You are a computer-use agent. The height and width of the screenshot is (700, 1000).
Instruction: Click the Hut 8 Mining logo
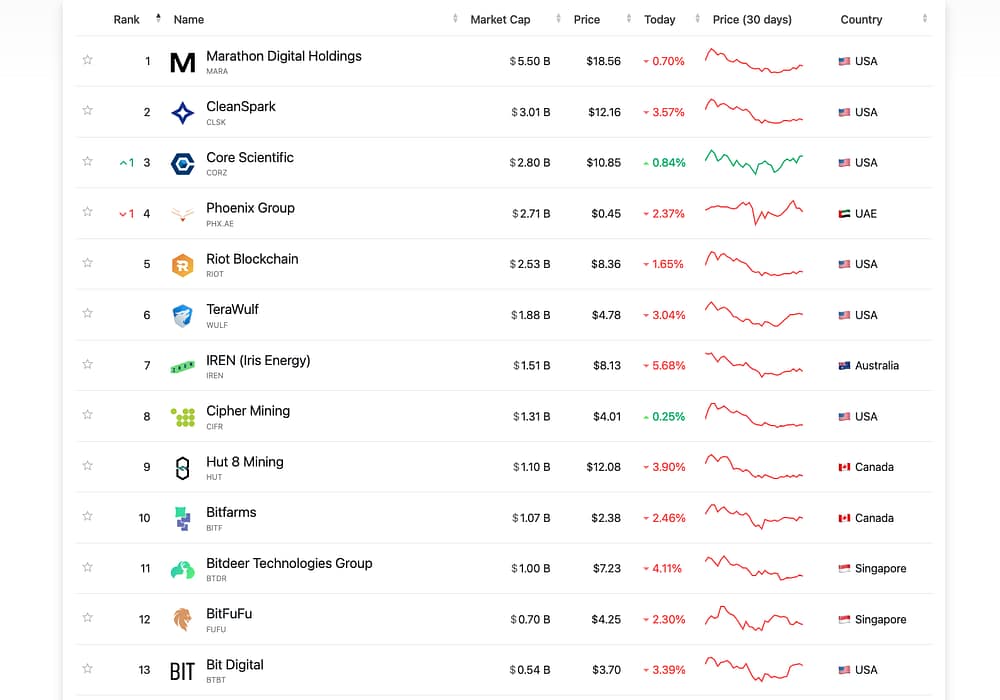[x=183, y=468]
